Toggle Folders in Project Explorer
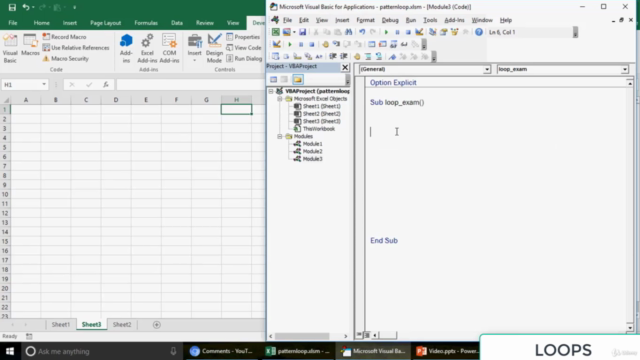 point(298,79)
